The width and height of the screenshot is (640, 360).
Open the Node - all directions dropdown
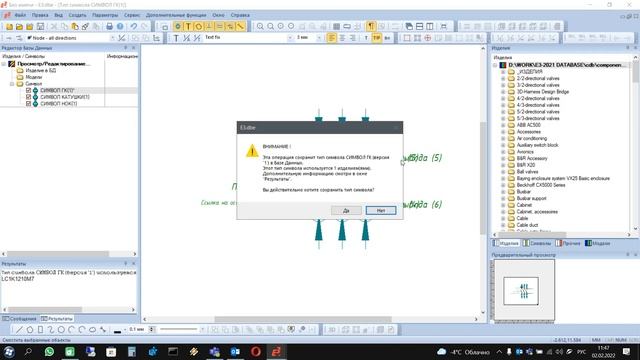[113, 38]
